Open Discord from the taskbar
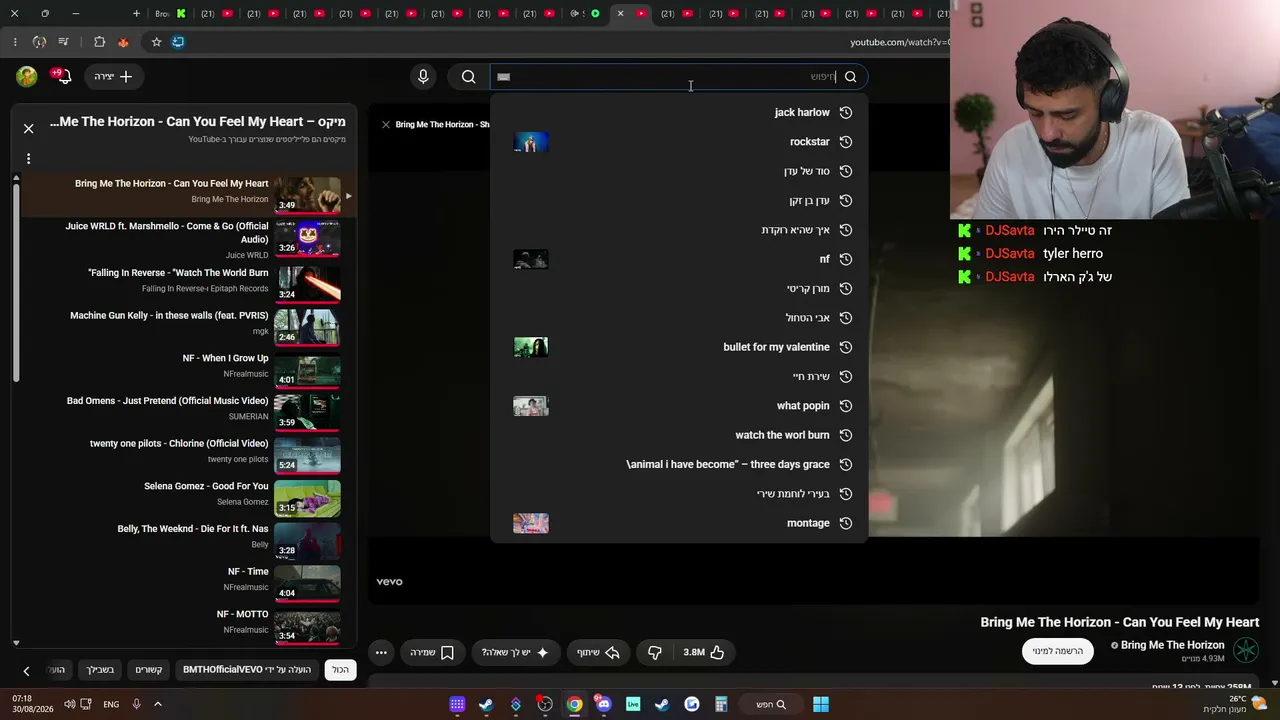 click(x=603, y=704)
